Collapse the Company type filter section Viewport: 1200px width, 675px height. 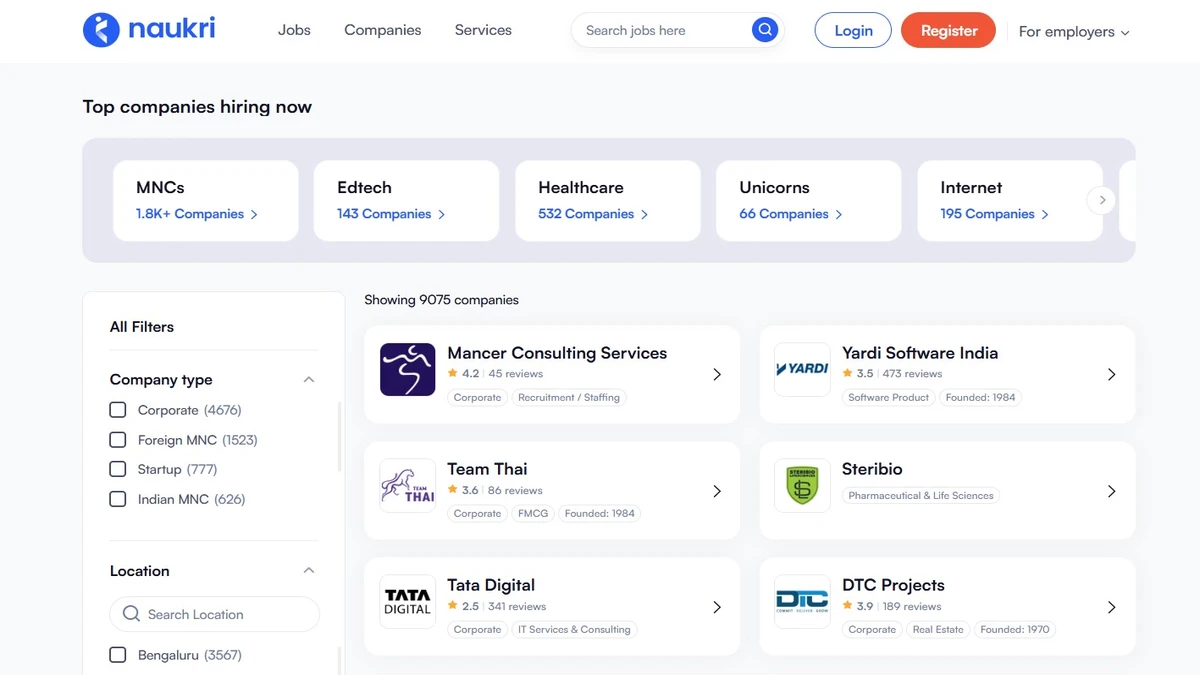[310, 379]
